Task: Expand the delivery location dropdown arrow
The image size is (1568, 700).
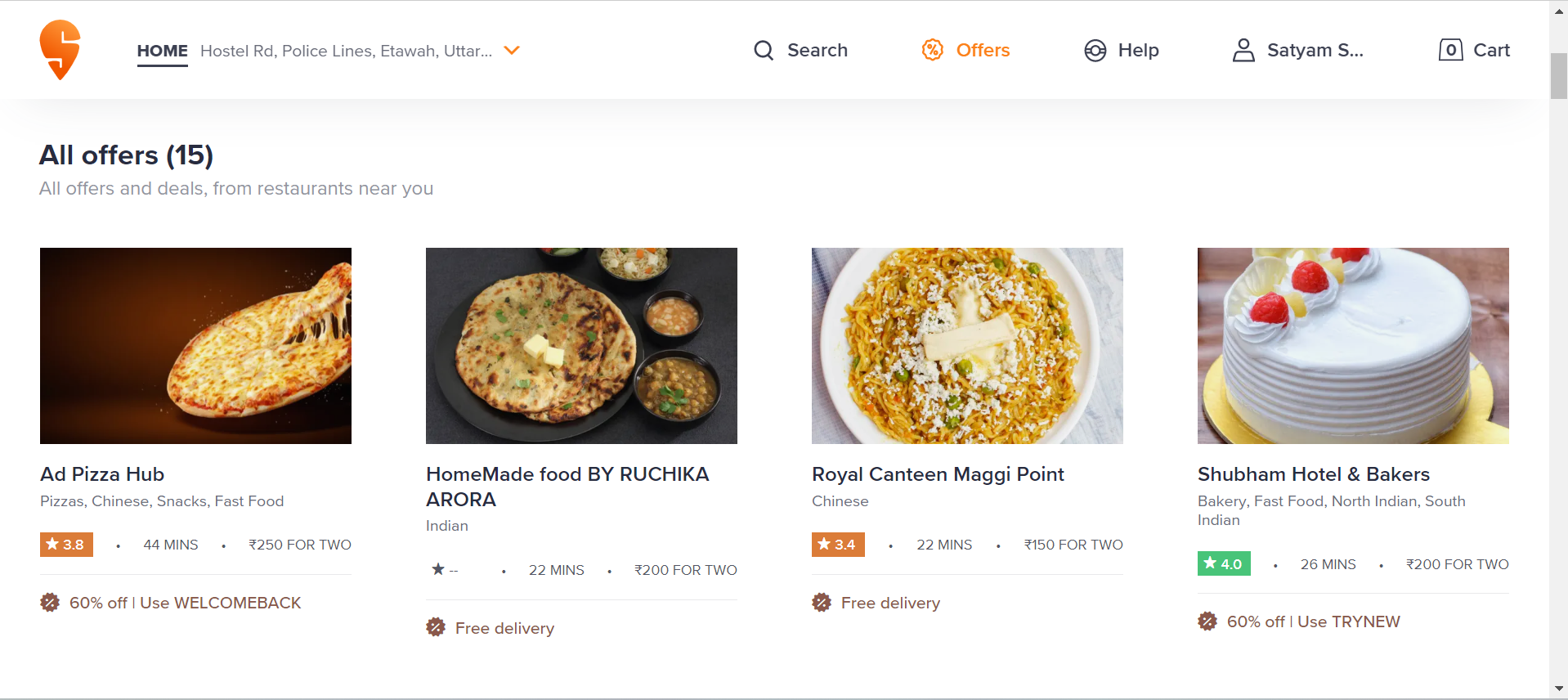Action: tap(512, 51)
